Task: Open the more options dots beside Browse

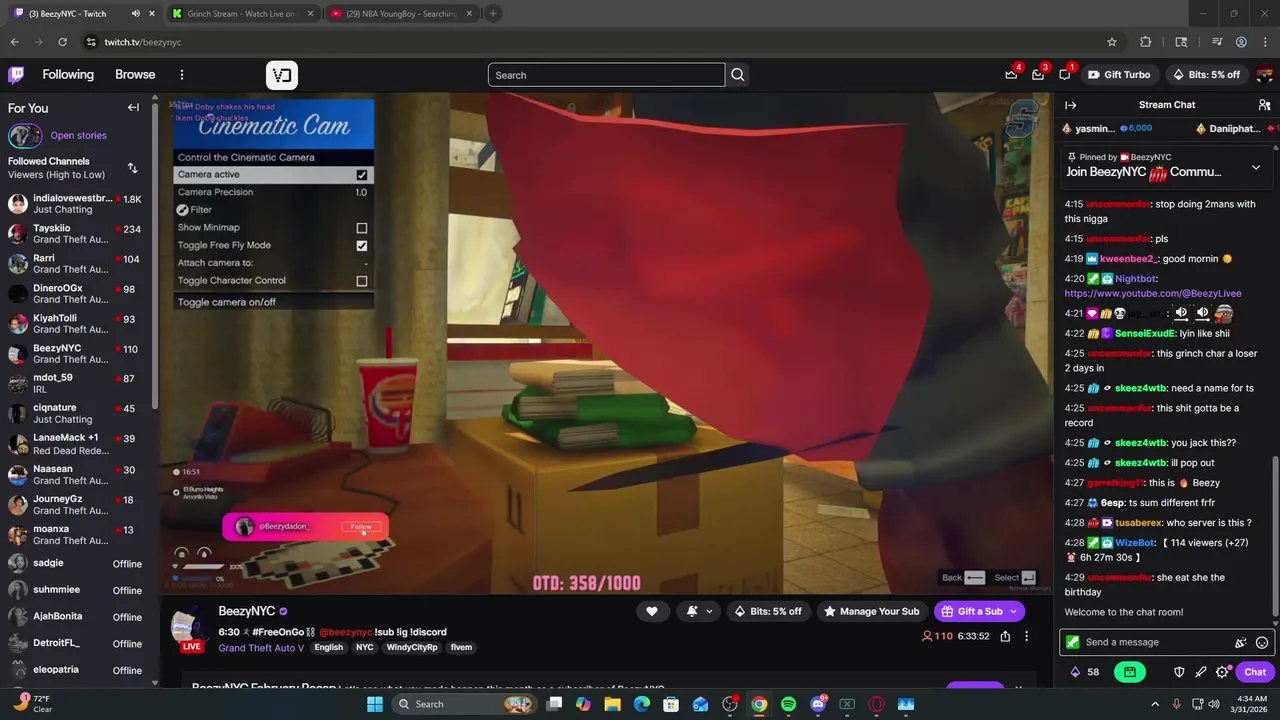Action: [181, 75]
